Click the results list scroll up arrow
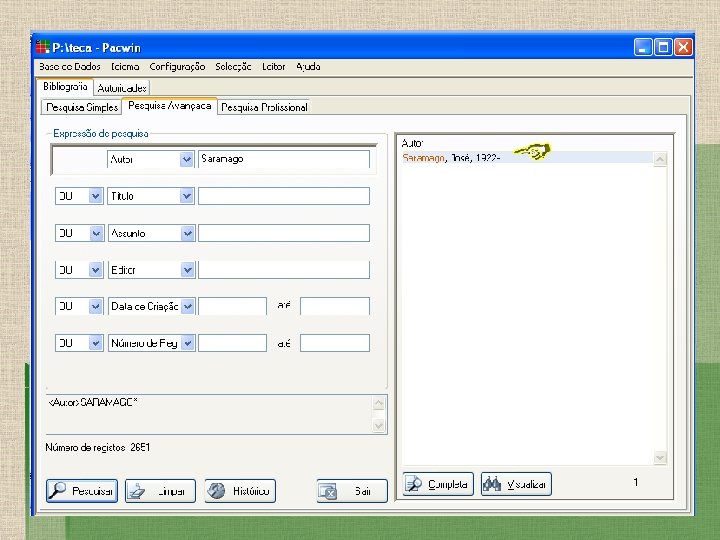The width and height of the screenshot is (720, 540). coord(660,160)
